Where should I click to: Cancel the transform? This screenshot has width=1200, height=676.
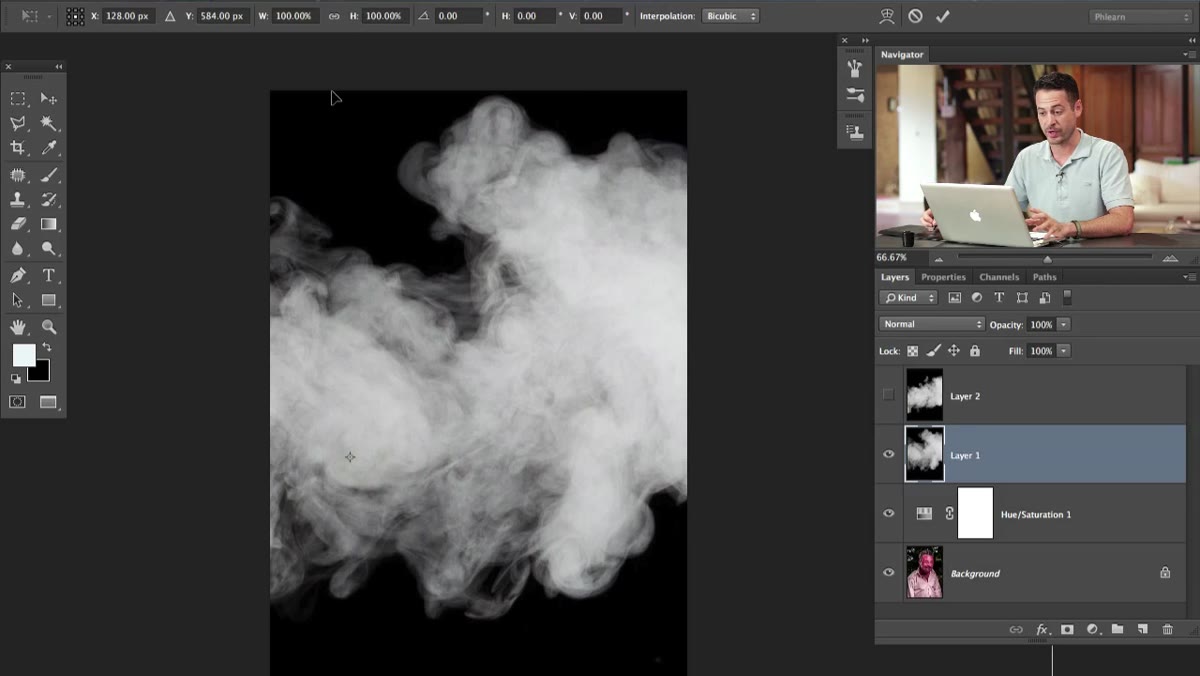pos(915,16)
